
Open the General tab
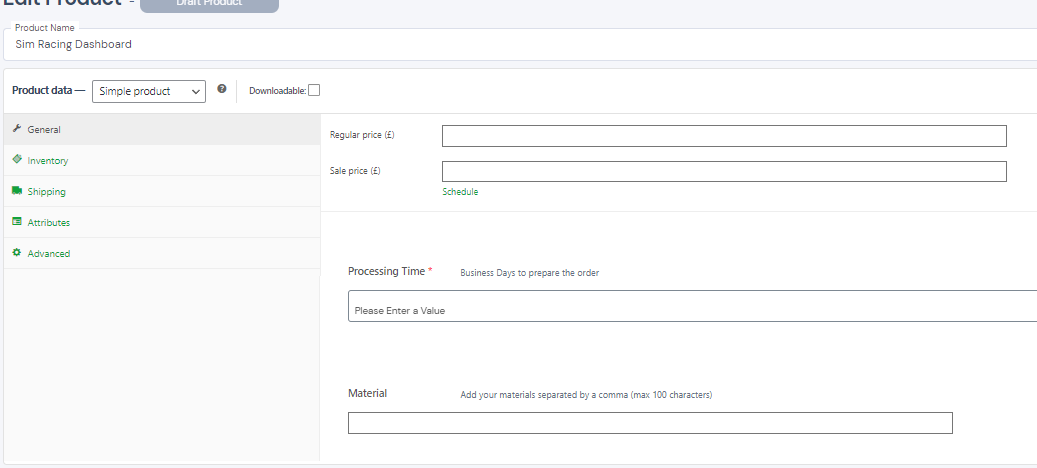tap(162, 130)
